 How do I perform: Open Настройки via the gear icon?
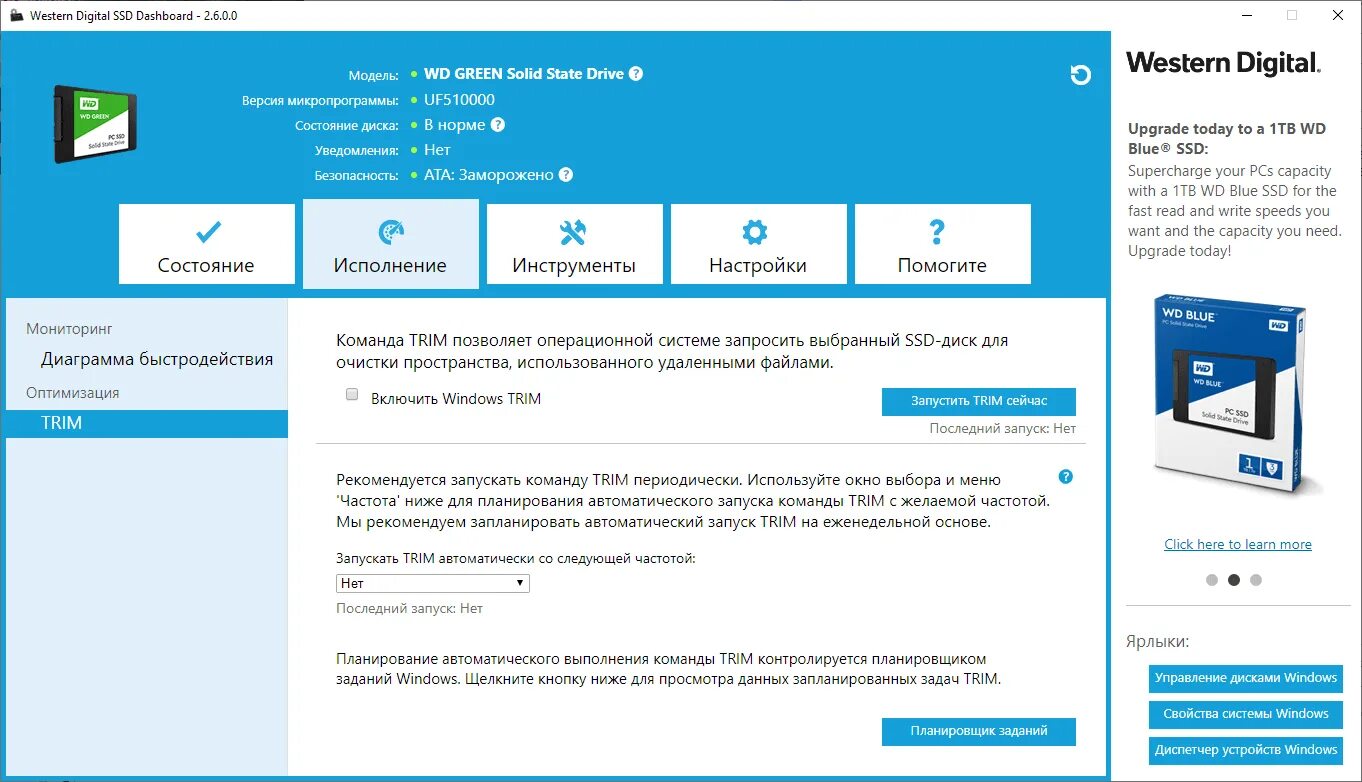click(x=758, y=233)
